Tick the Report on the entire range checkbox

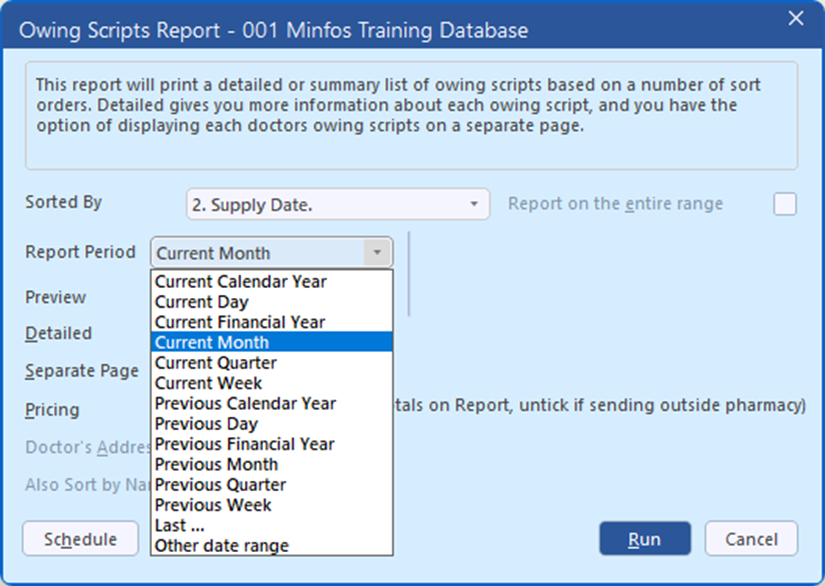[785, 204]
